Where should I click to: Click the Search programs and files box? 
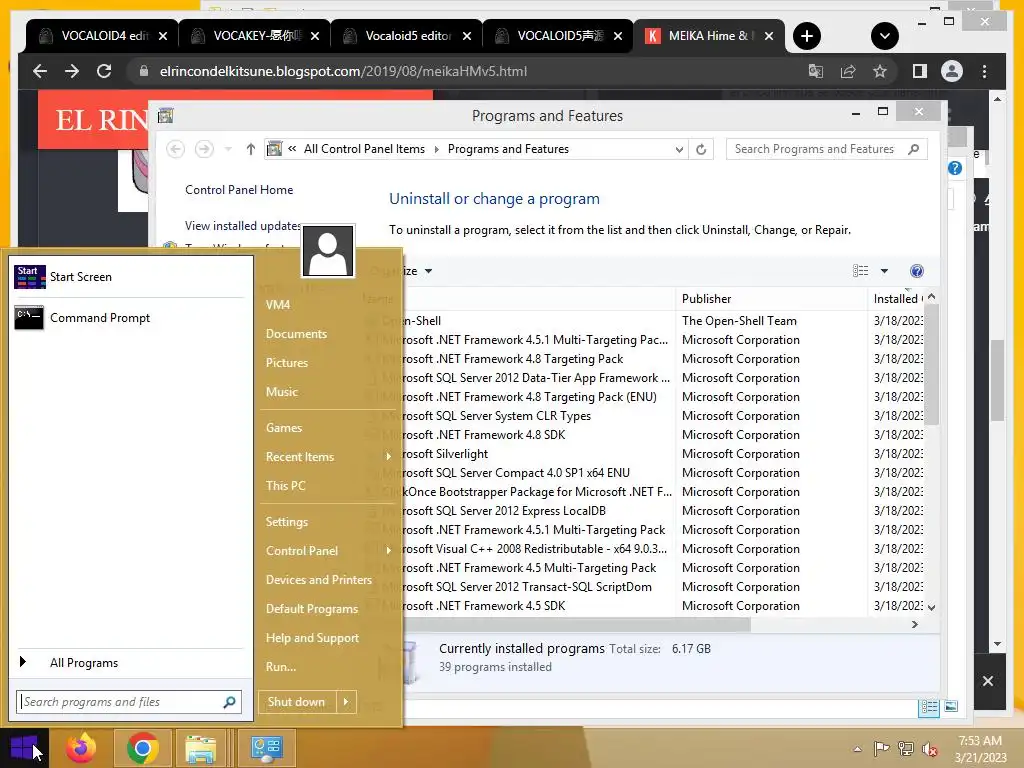click(129, 702)
